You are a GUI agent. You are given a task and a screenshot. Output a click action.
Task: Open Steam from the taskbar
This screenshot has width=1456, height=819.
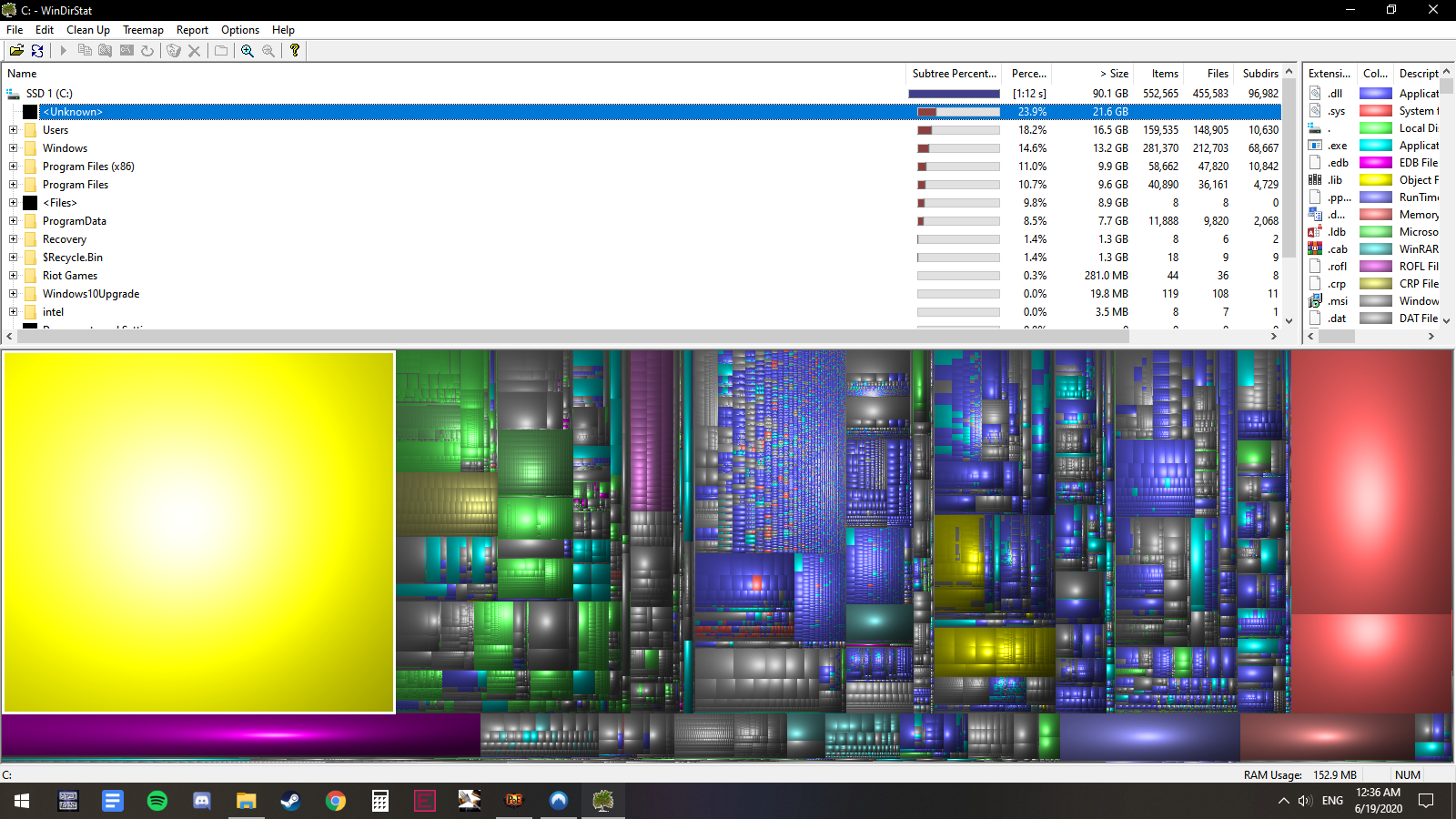pos(291,801)
